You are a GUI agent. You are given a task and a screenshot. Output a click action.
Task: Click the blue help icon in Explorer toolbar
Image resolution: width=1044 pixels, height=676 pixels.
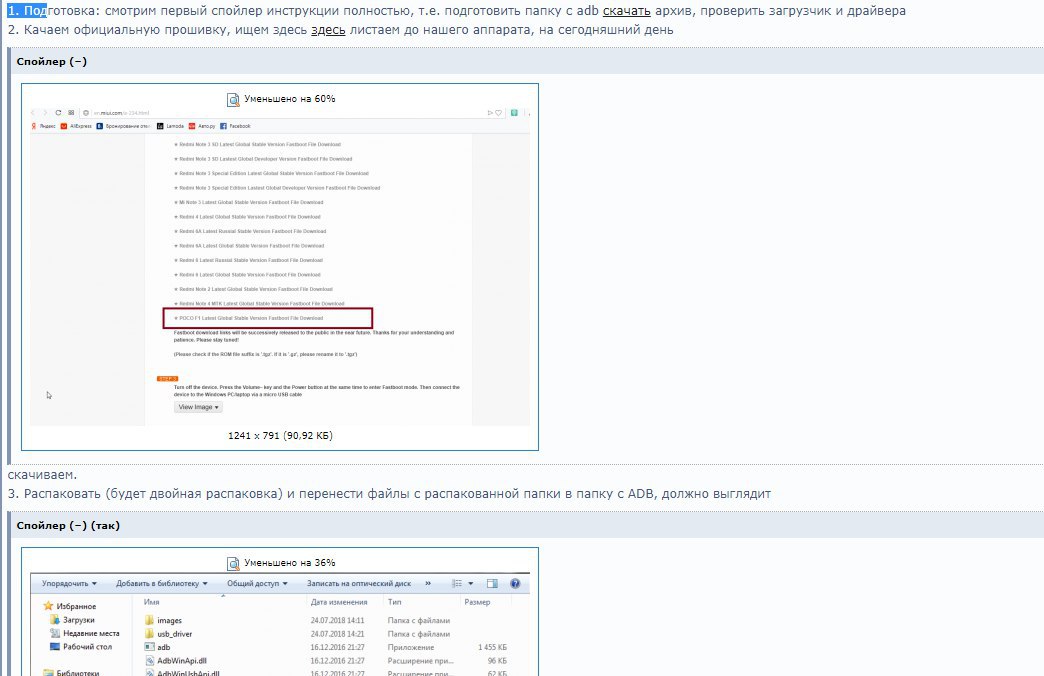[515, 583]
